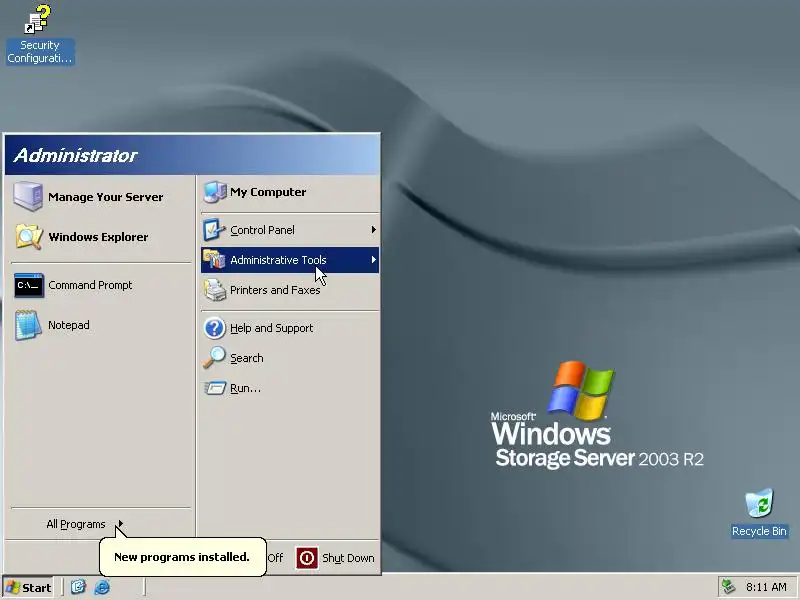Select the Control Panel menu entry
This screenshot has height=600, width=800.
click(290, 230)
